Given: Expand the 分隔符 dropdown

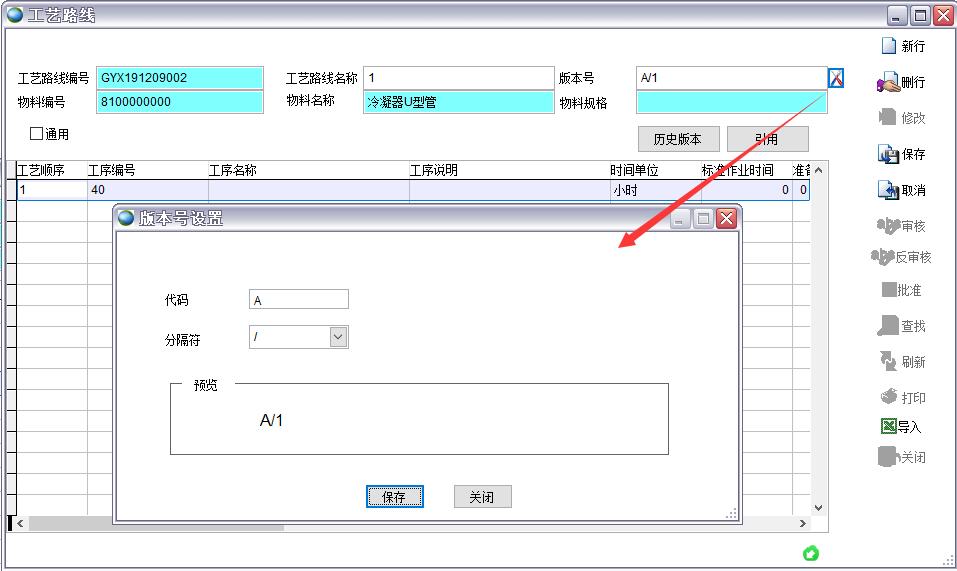Looking at the screenshot, I should [338, 338].
